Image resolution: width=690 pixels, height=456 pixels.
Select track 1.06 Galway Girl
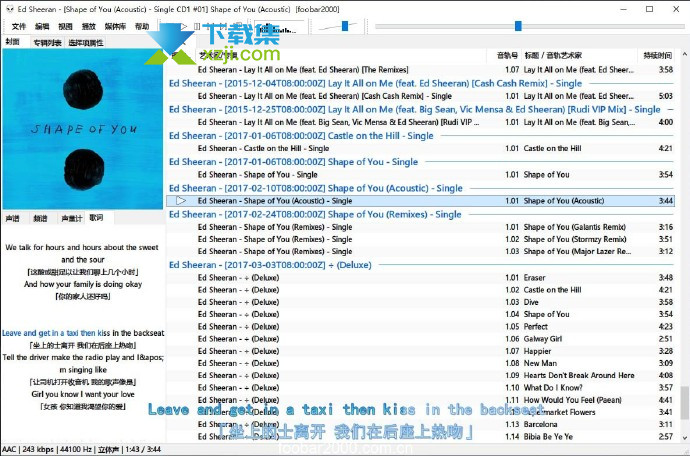click(x=420, y=339)
